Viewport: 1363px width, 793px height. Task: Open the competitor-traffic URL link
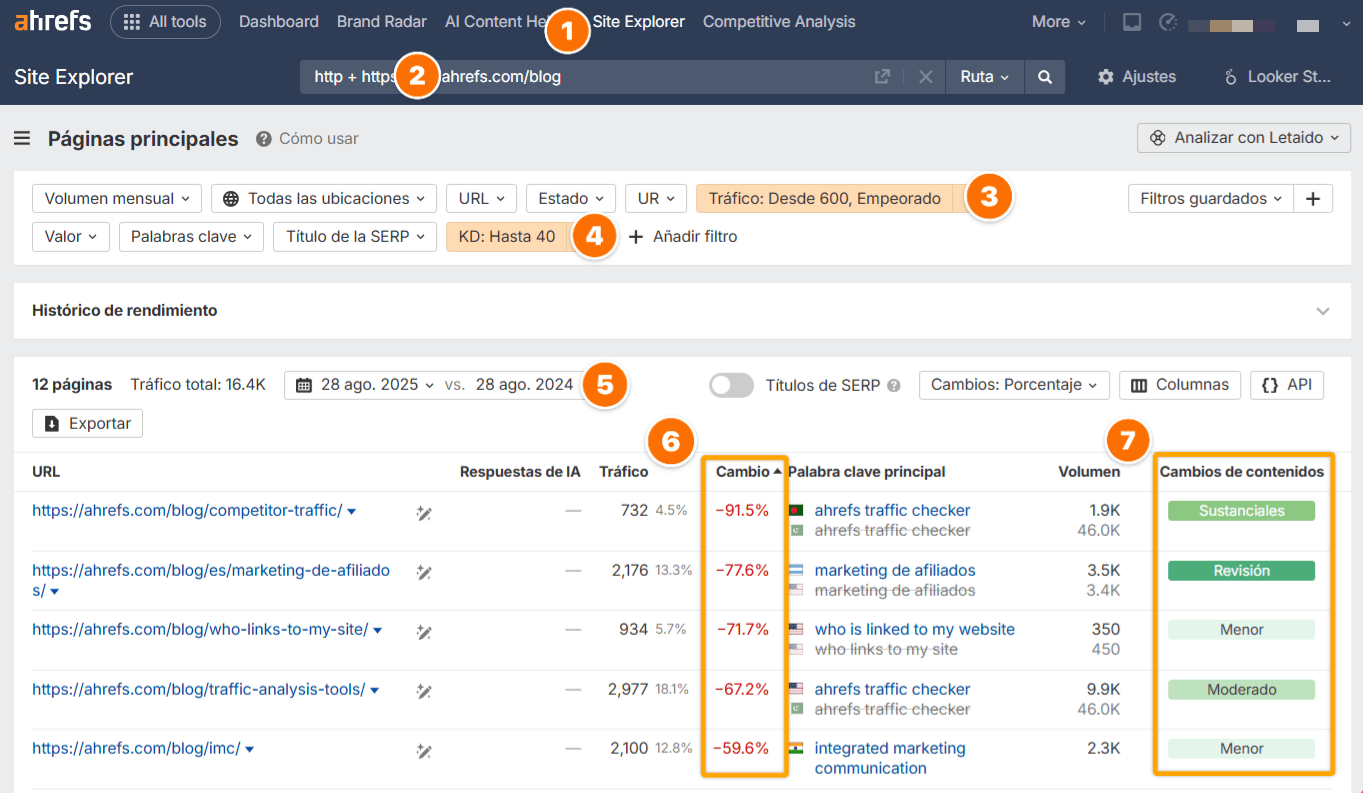tap(187, 510)
